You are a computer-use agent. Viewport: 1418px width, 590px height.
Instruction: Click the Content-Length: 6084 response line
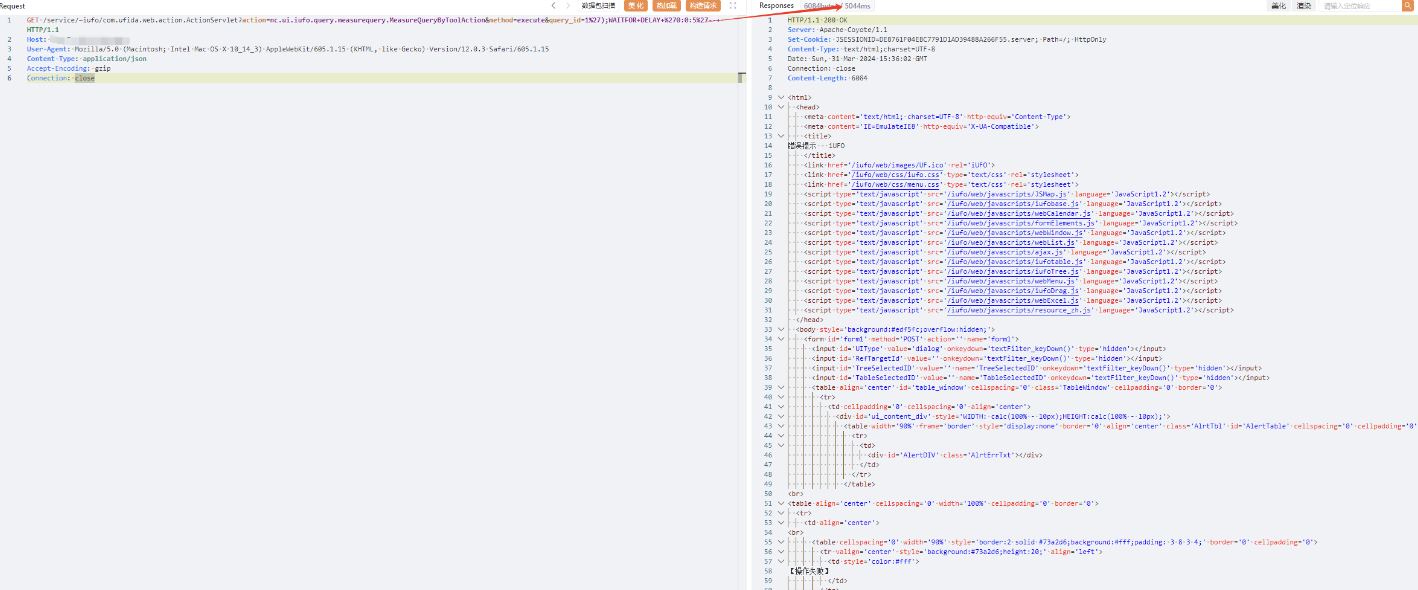pyautogui.click(x=827, y=78)
